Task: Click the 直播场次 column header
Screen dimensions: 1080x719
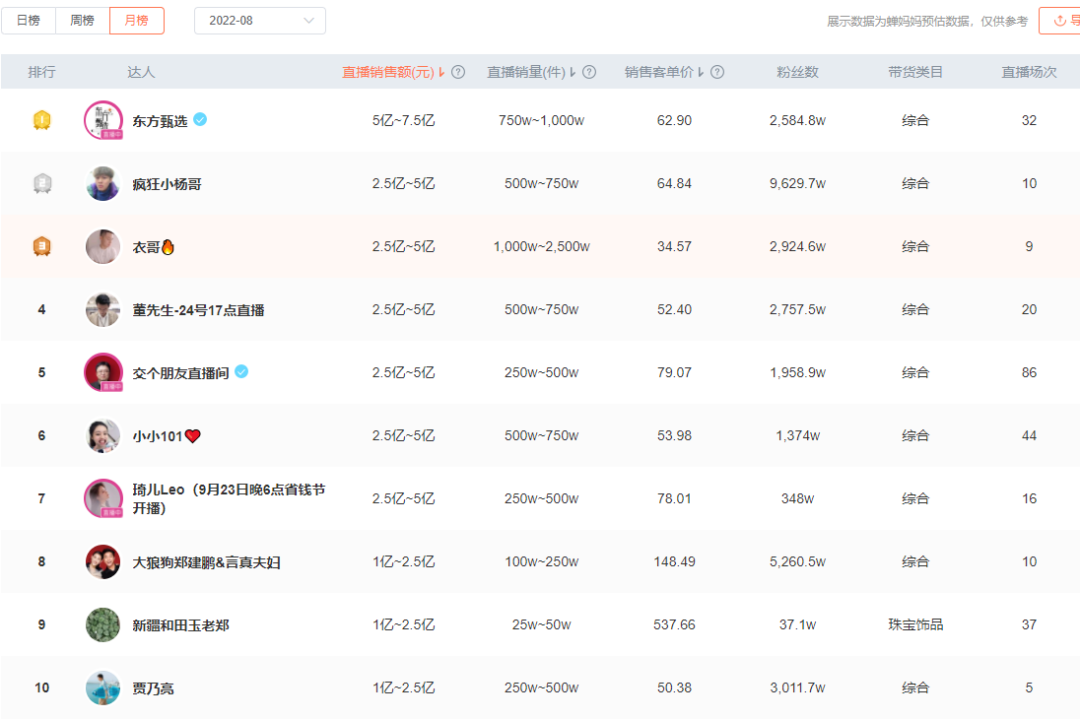Action: (x=1029, y=72)
